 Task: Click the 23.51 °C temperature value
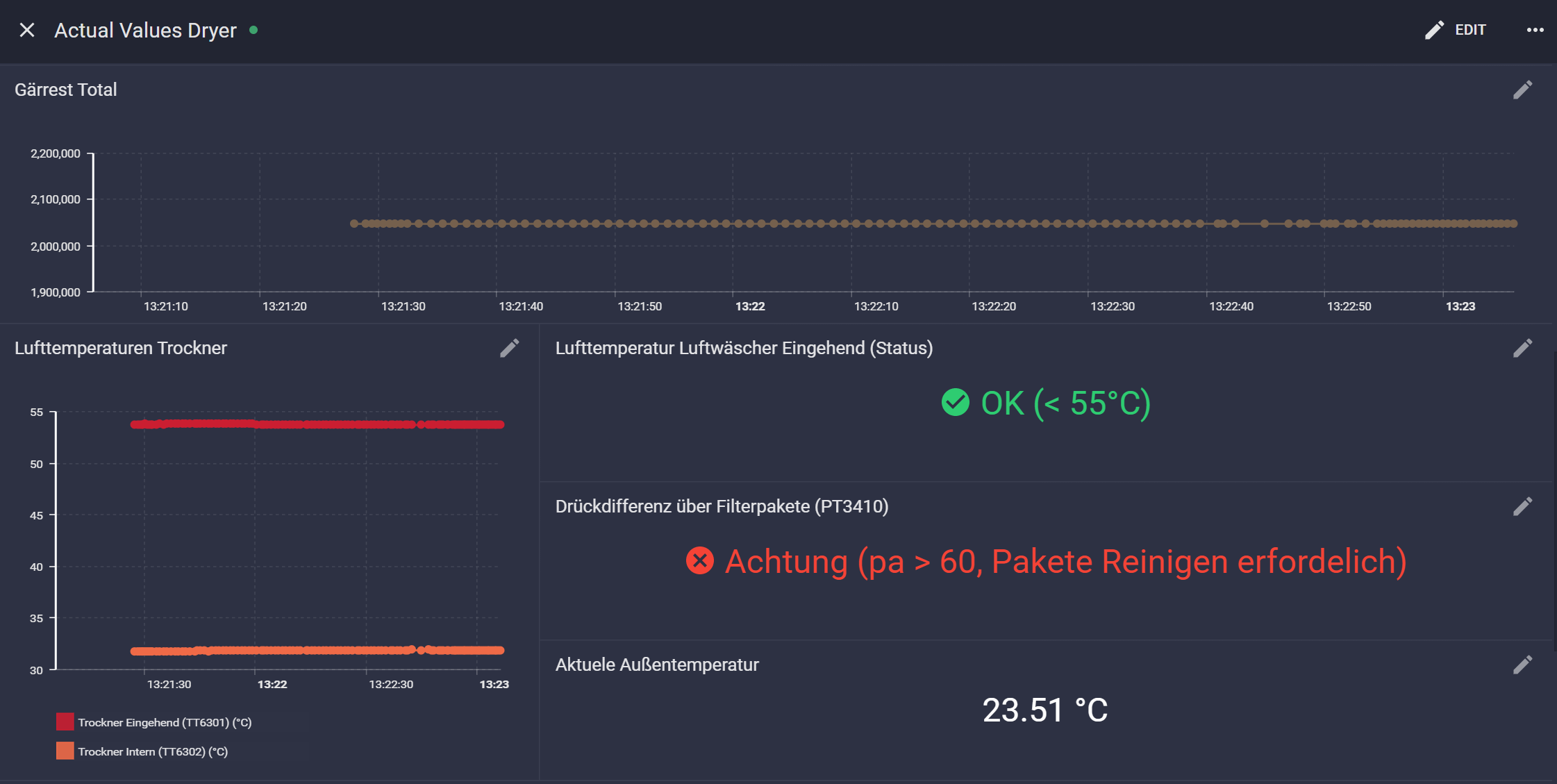[1044, 710]
